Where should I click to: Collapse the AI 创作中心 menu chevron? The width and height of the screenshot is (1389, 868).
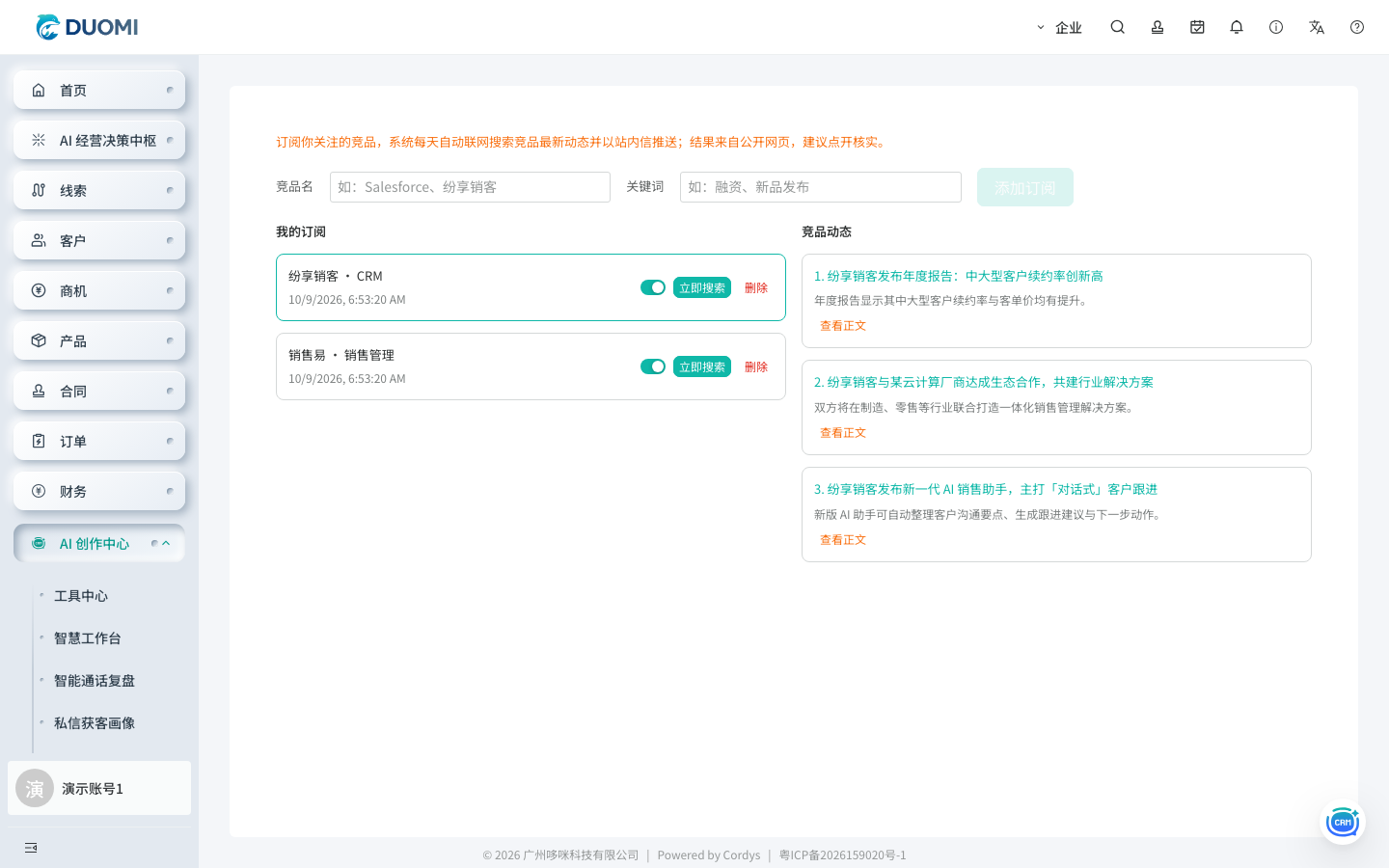pos(166,543)
